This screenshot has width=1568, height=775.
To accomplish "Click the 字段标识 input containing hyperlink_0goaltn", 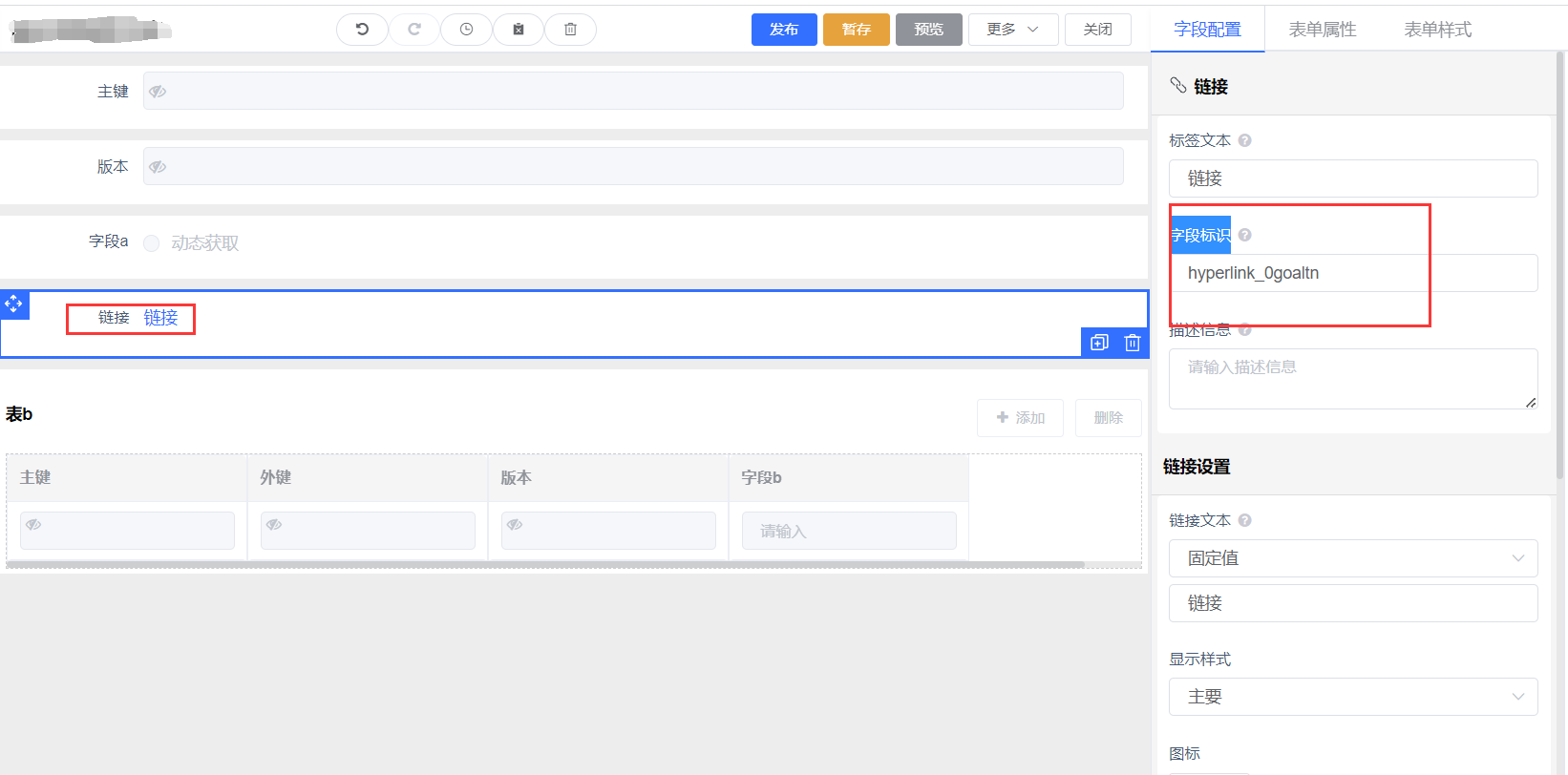I will tap(1352, 273).
